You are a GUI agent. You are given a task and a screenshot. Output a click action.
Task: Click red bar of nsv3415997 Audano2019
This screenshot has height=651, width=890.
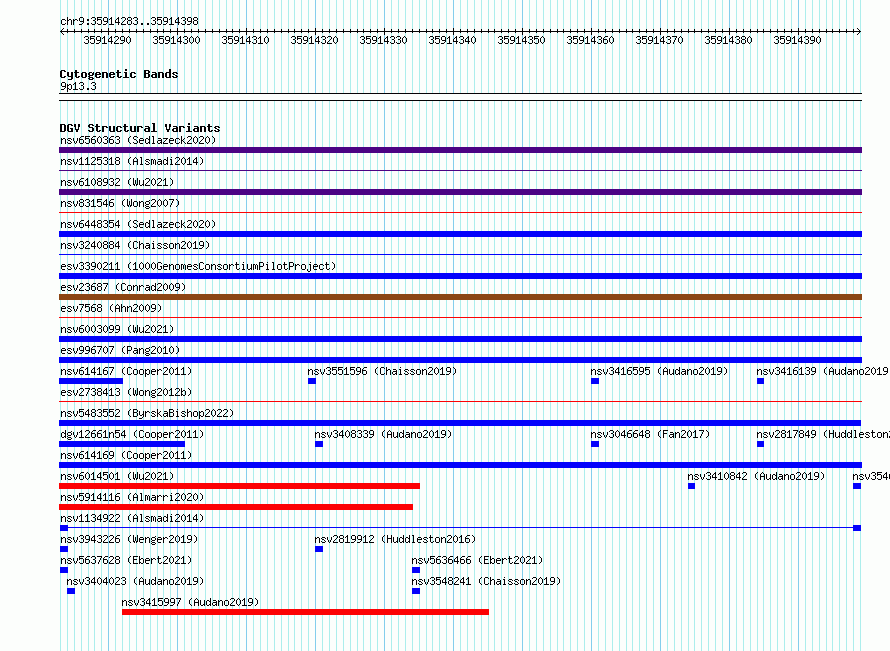[x=305, y=612]
